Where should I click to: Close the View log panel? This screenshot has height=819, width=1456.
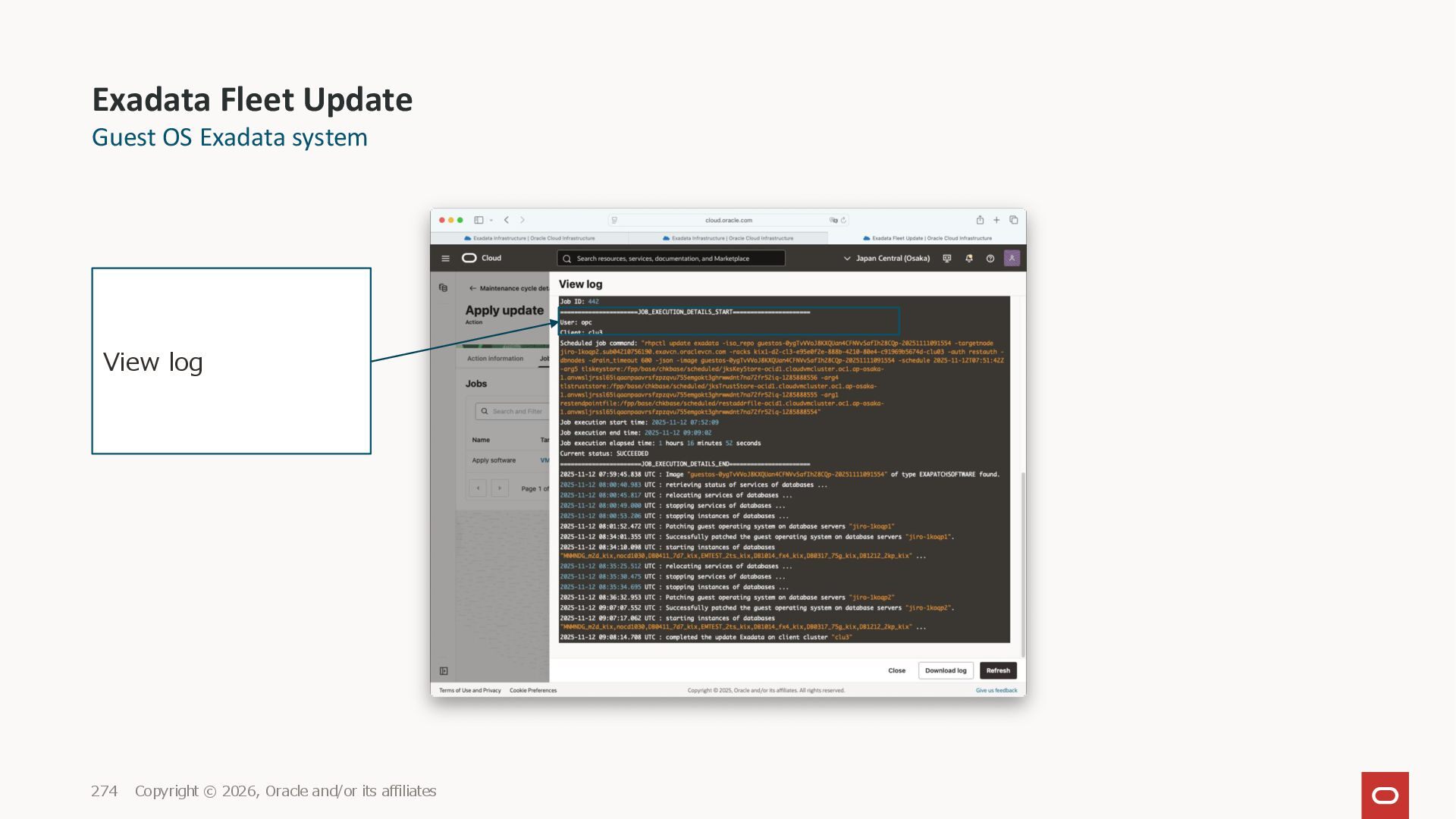[896, 670]
